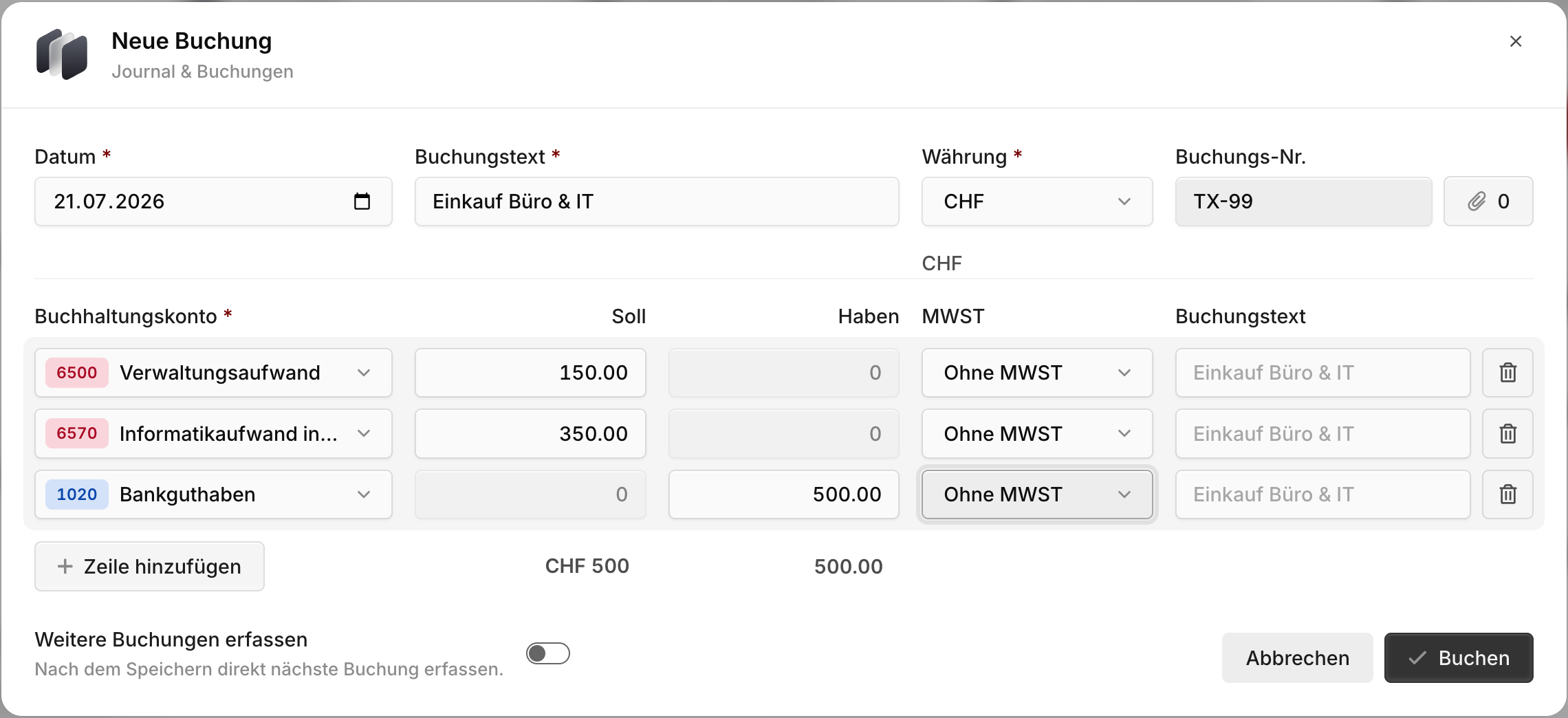Screen dimensions: 1568x718
Task: Click the 6570 account number badge
Action: pyautogui.click(x=77, y=433)
